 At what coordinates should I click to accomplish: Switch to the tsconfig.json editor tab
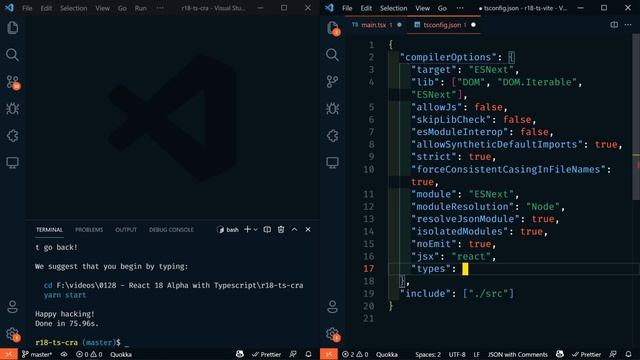pyautogui.click(x=443, y=25)
